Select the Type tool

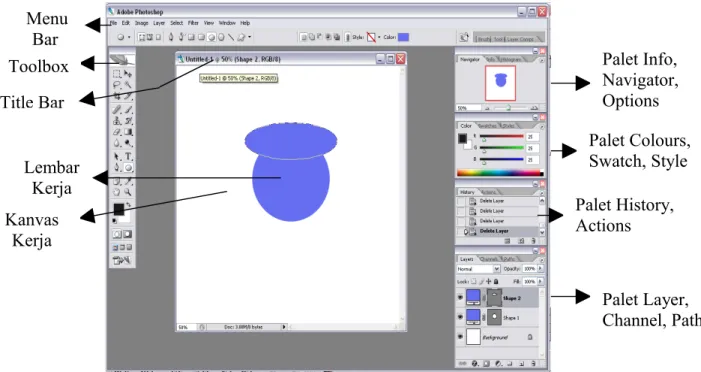coord(128,156)
